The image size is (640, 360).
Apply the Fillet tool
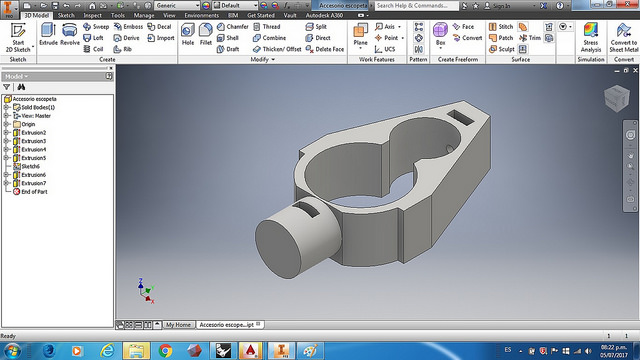point(206,34)
